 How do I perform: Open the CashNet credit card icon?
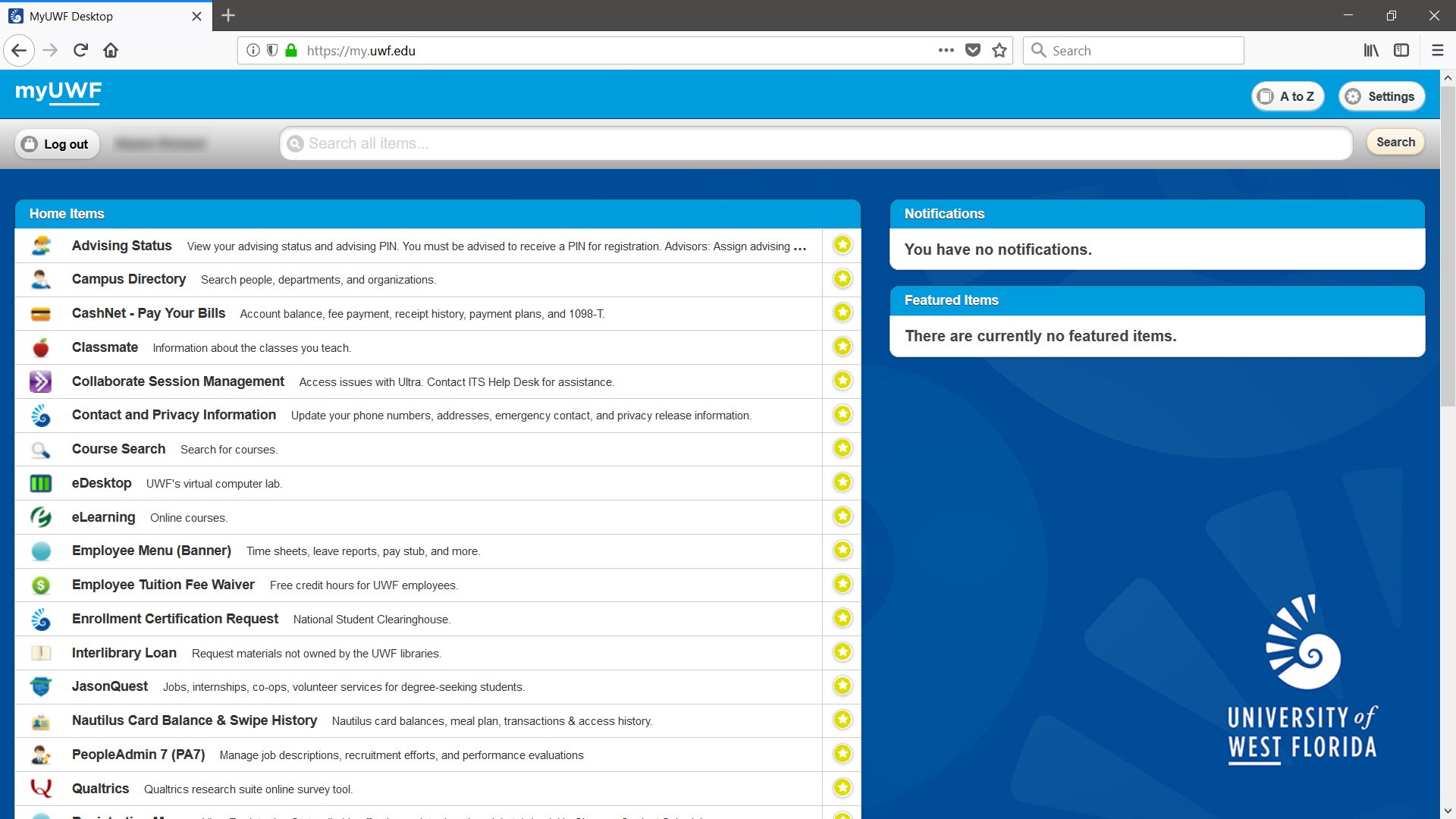tap(41, 314)
